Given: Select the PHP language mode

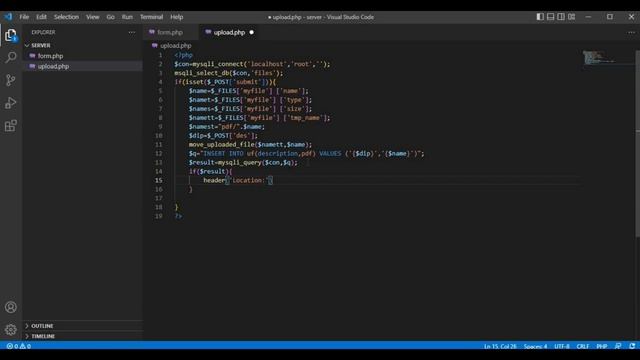Looking at the screenshot, I should pyautogui.click(x=602, y=346).
